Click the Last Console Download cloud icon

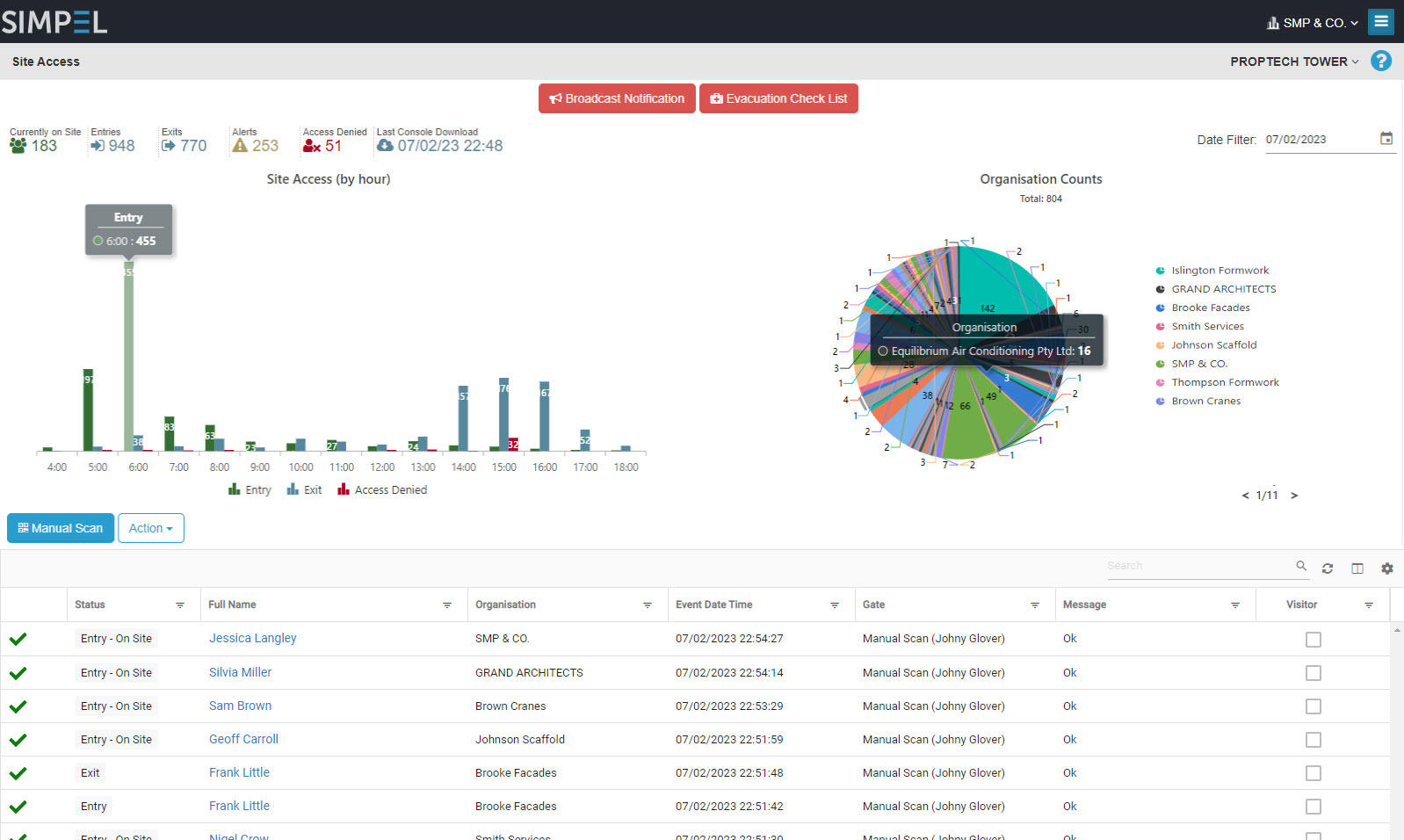385,146
